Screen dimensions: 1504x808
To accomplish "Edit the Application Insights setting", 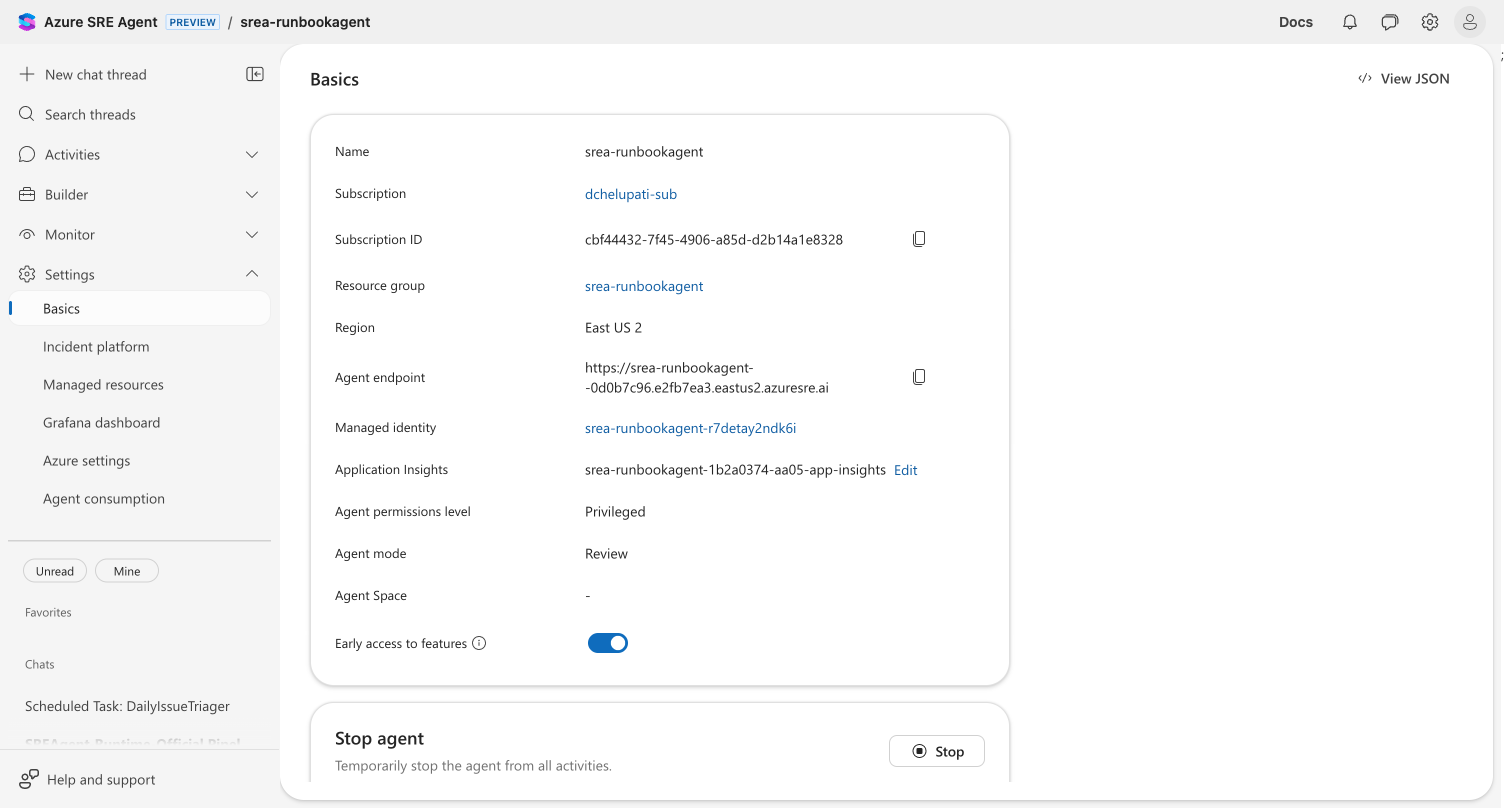I will pos(905,470).
